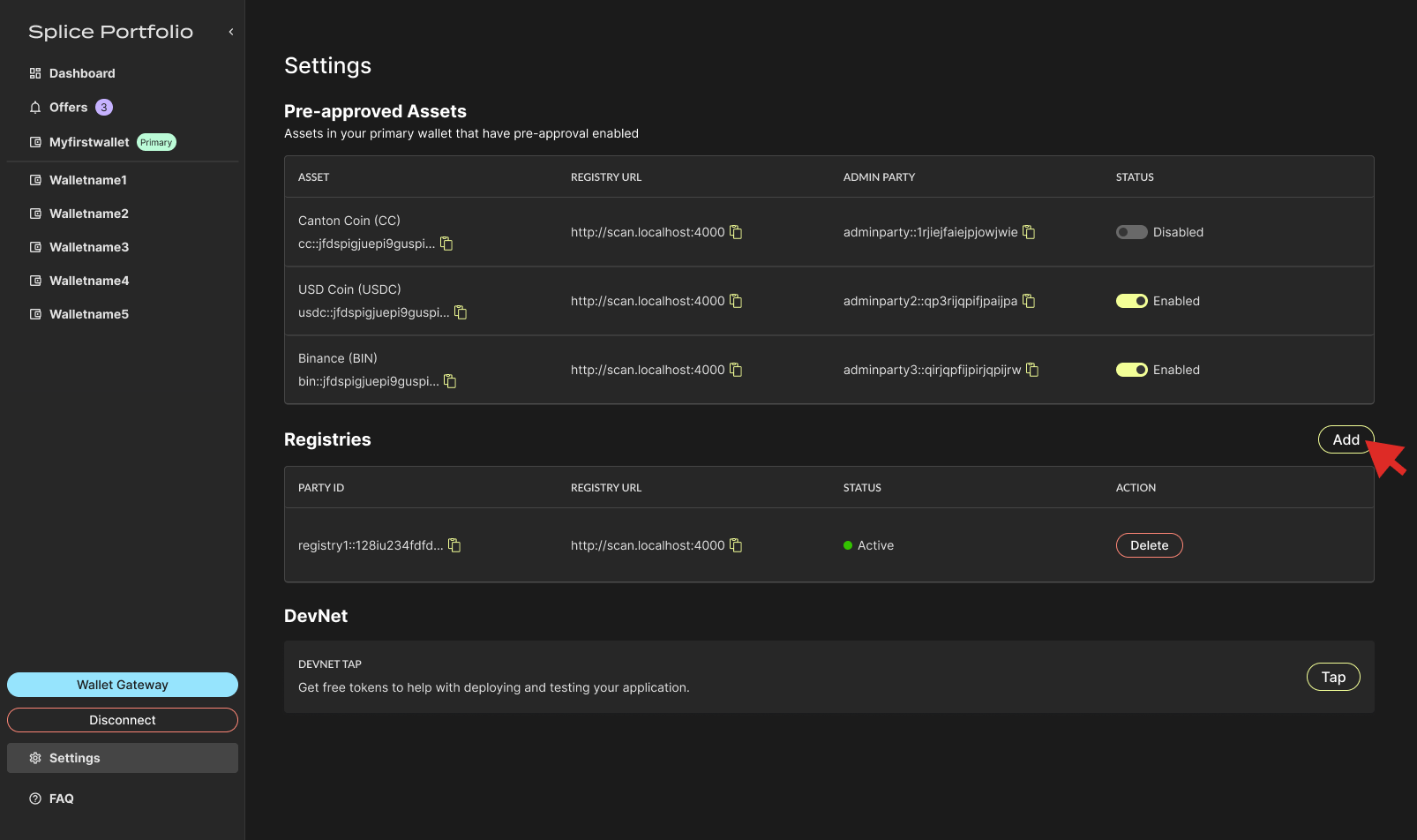Click the Myfirstwallet wallet icon
Screen dimensions: 1417x840
tap(35, 142)
